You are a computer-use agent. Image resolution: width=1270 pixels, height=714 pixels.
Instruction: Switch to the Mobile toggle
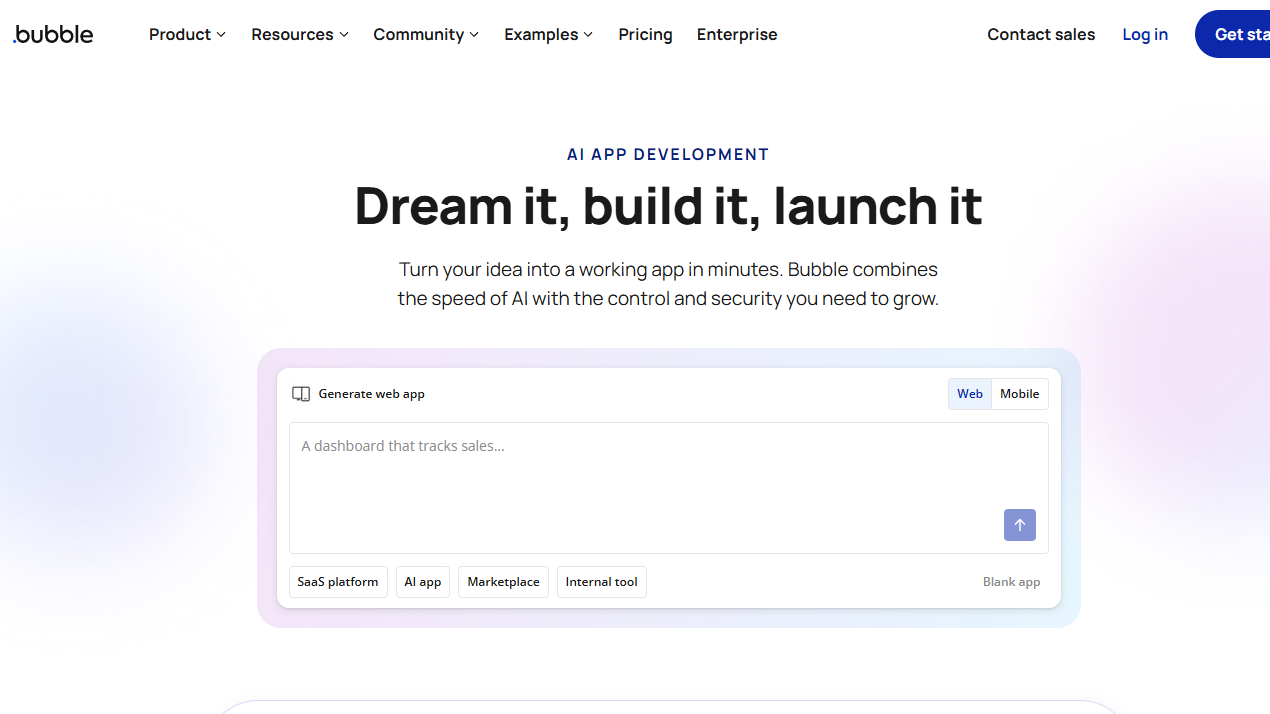point(1019,394)
